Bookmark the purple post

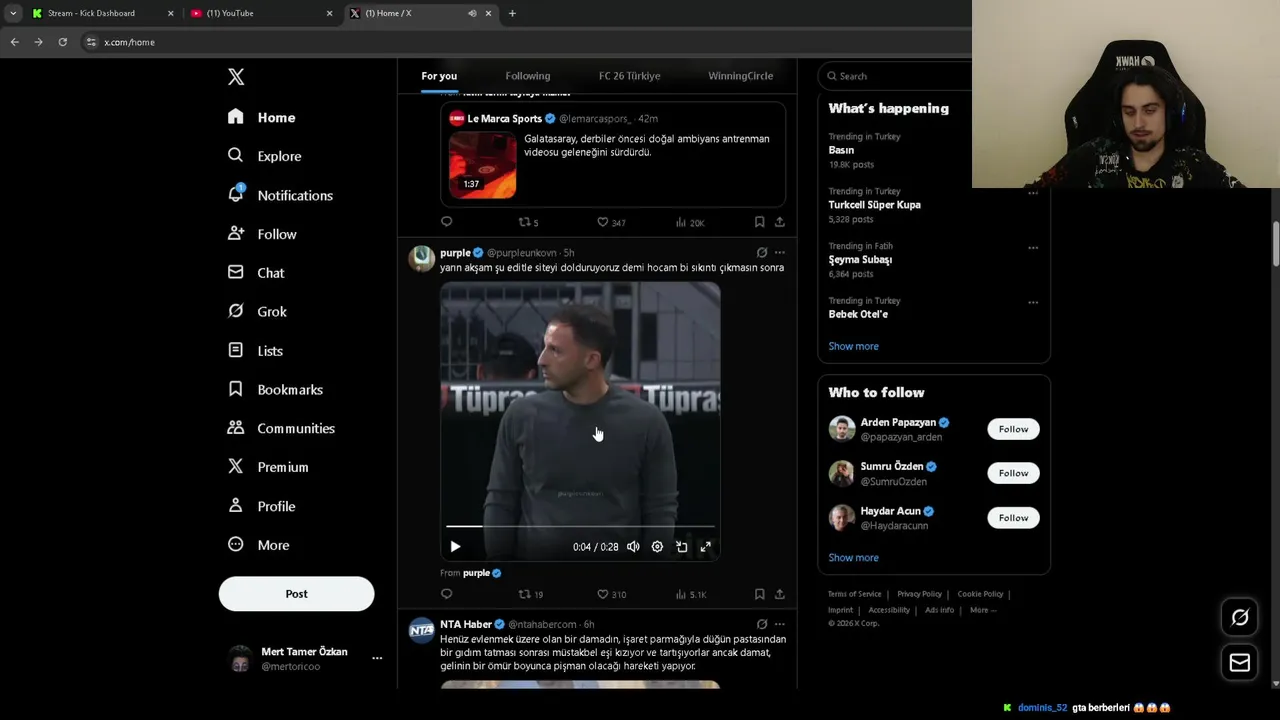click(760, 594)
